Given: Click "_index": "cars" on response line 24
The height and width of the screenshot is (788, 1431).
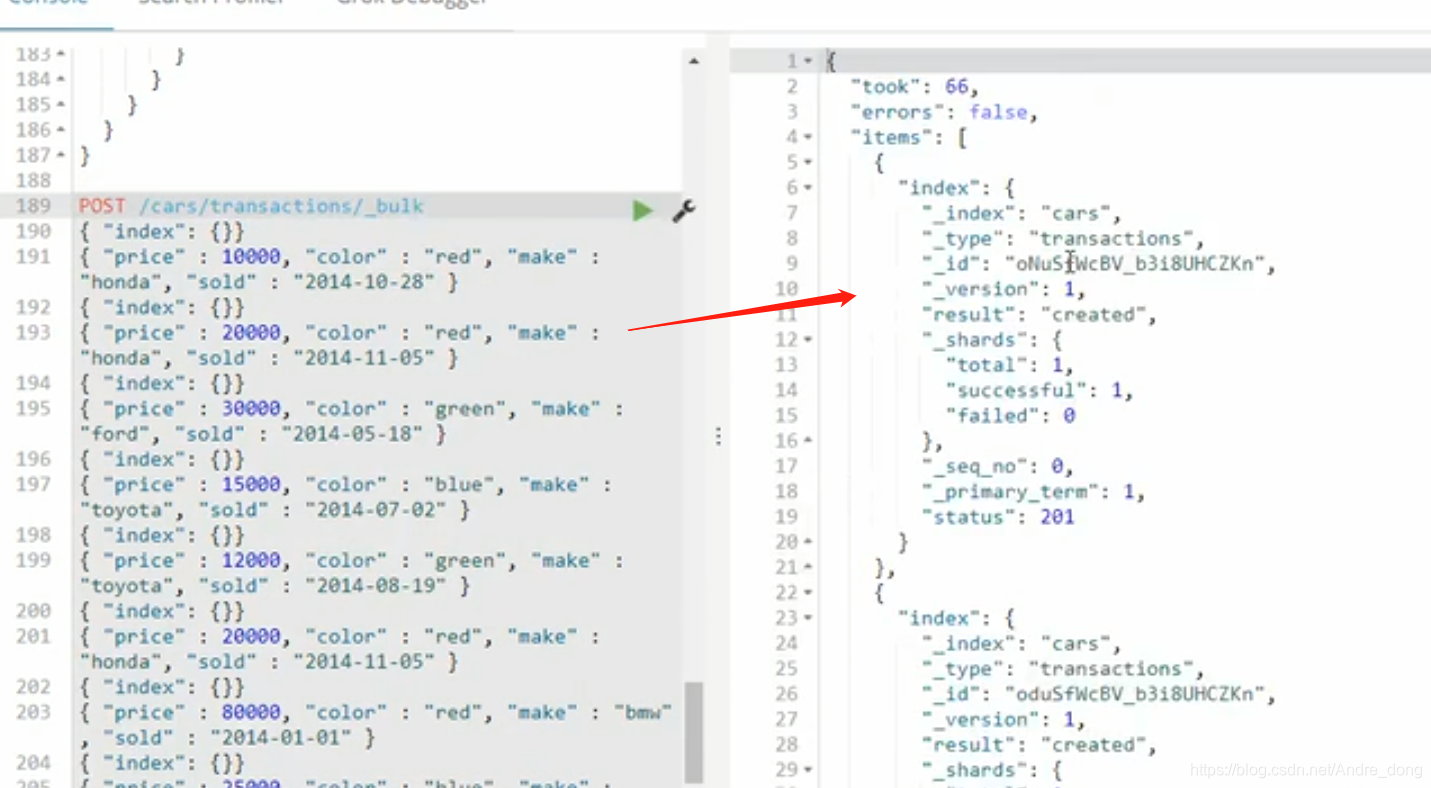Looking at the screenshot, I should click(1021, 644).
